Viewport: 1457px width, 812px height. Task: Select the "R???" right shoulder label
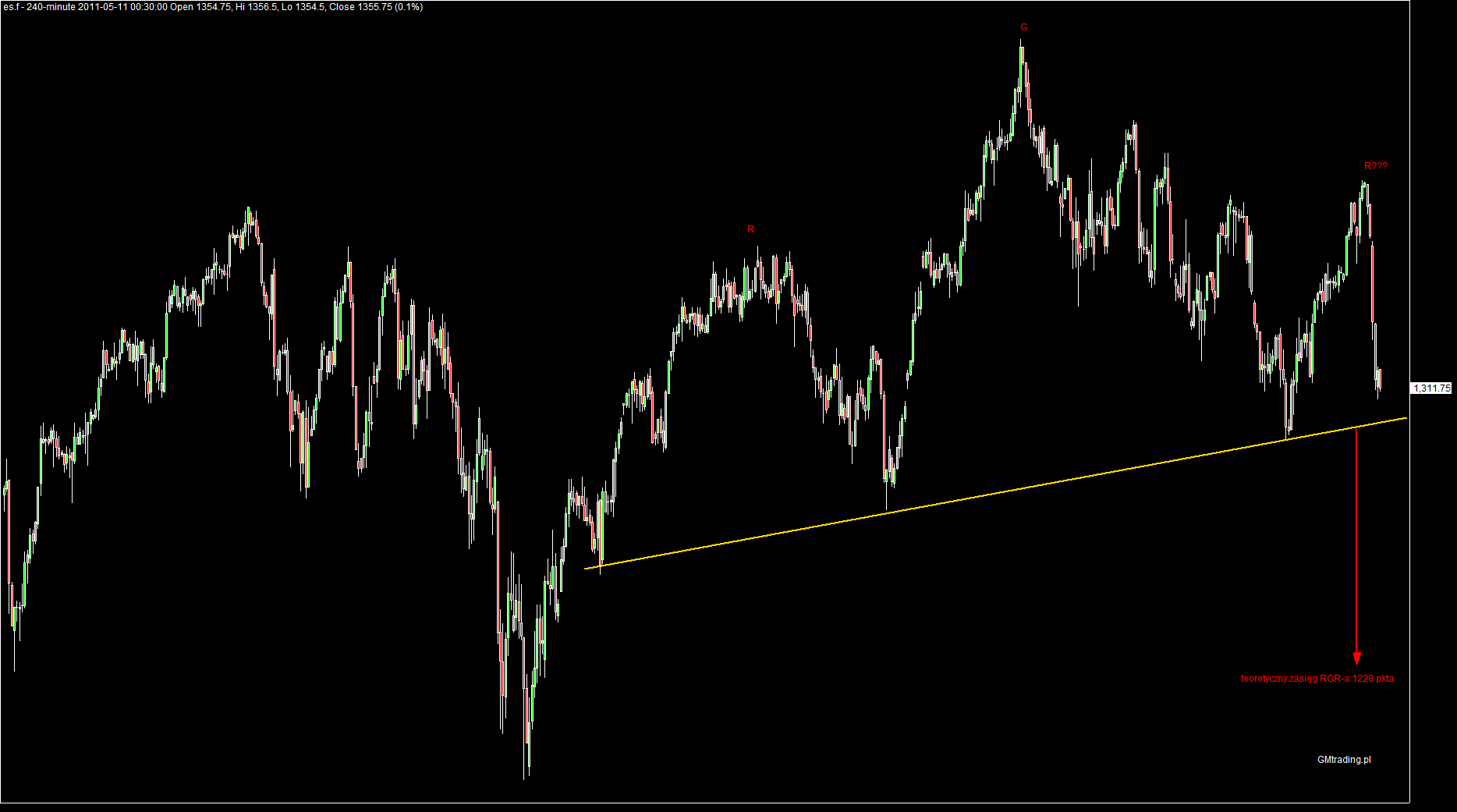pyautogui.click(x=1376, y=166)
